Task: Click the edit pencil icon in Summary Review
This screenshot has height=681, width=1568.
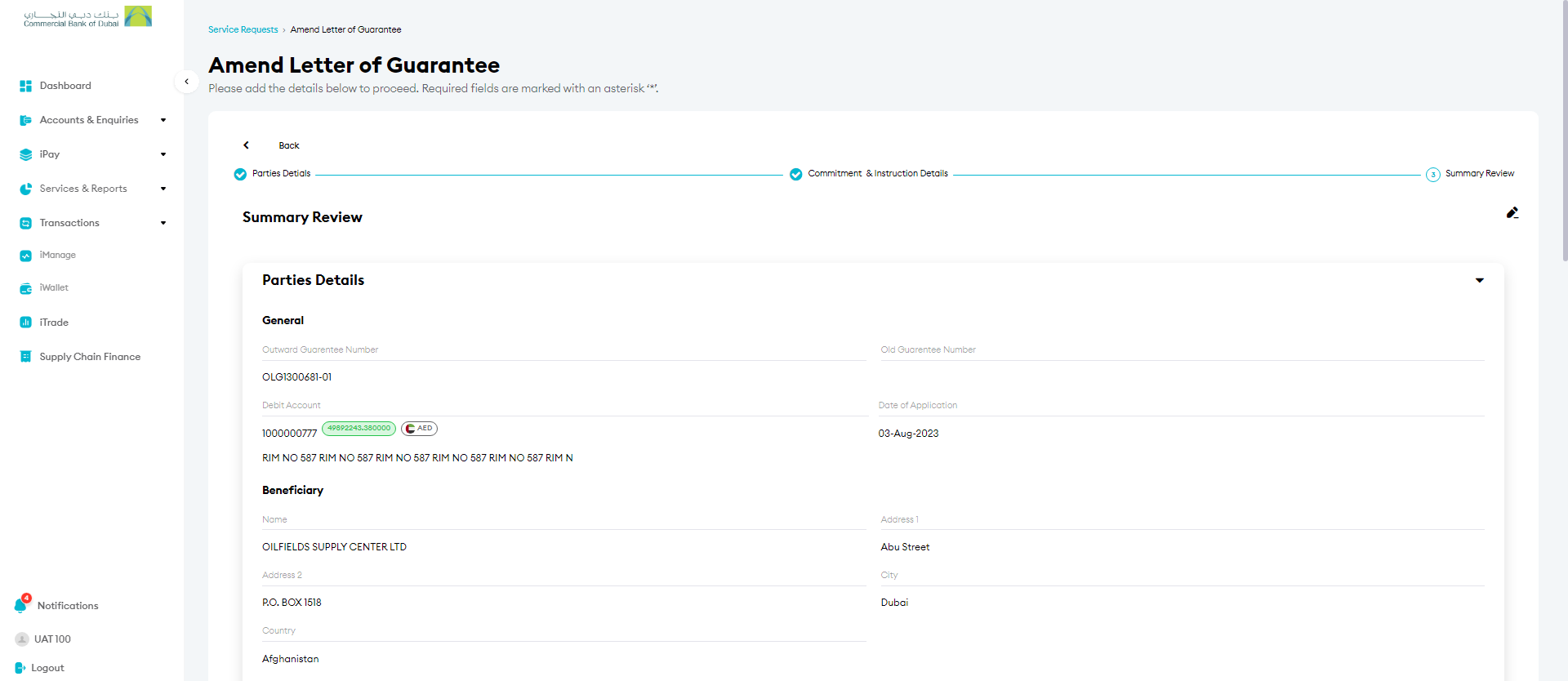Action: click(1512, 213)
